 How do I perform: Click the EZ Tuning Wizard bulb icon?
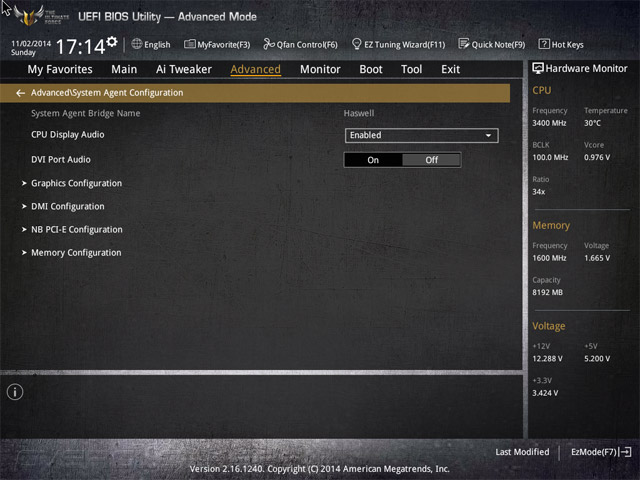click(x=356, y=44)
